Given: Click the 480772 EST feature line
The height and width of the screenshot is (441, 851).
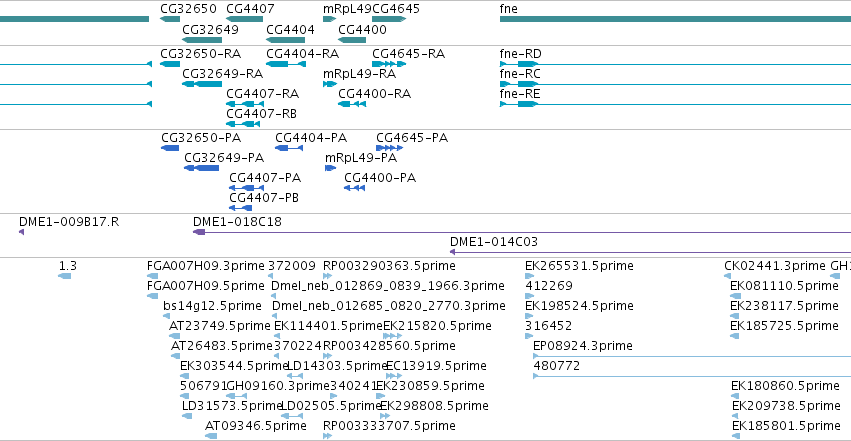Looking at the screenshot, I should (x=692, y=376).
